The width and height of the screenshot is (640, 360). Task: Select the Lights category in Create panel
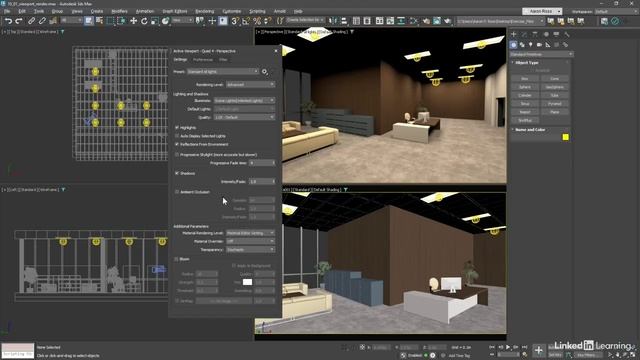[531, 44]
